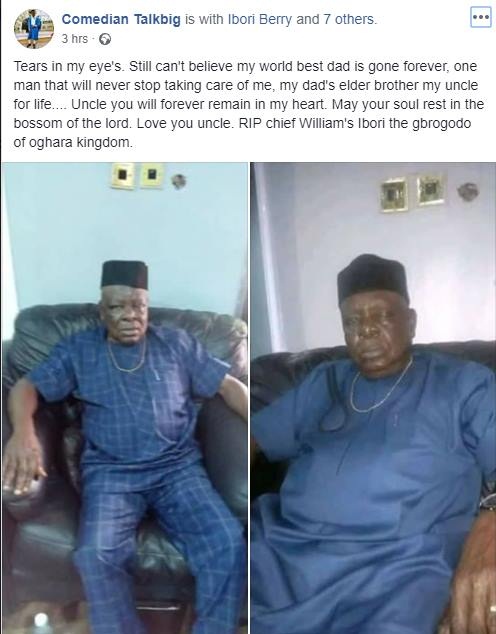This screenshot has width=496, height=634.
Task: Click the 'of oghara kingdom.' closing text
Action: click(73, 142)
